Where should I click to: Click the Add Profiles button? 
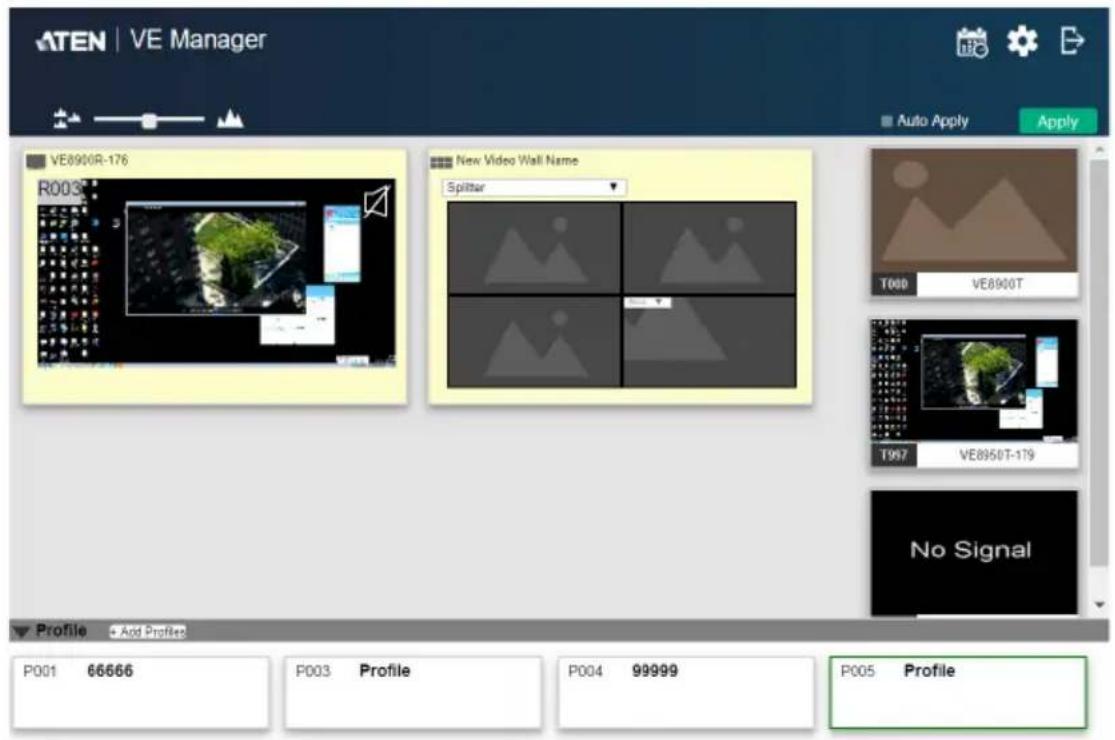point(147,631)
